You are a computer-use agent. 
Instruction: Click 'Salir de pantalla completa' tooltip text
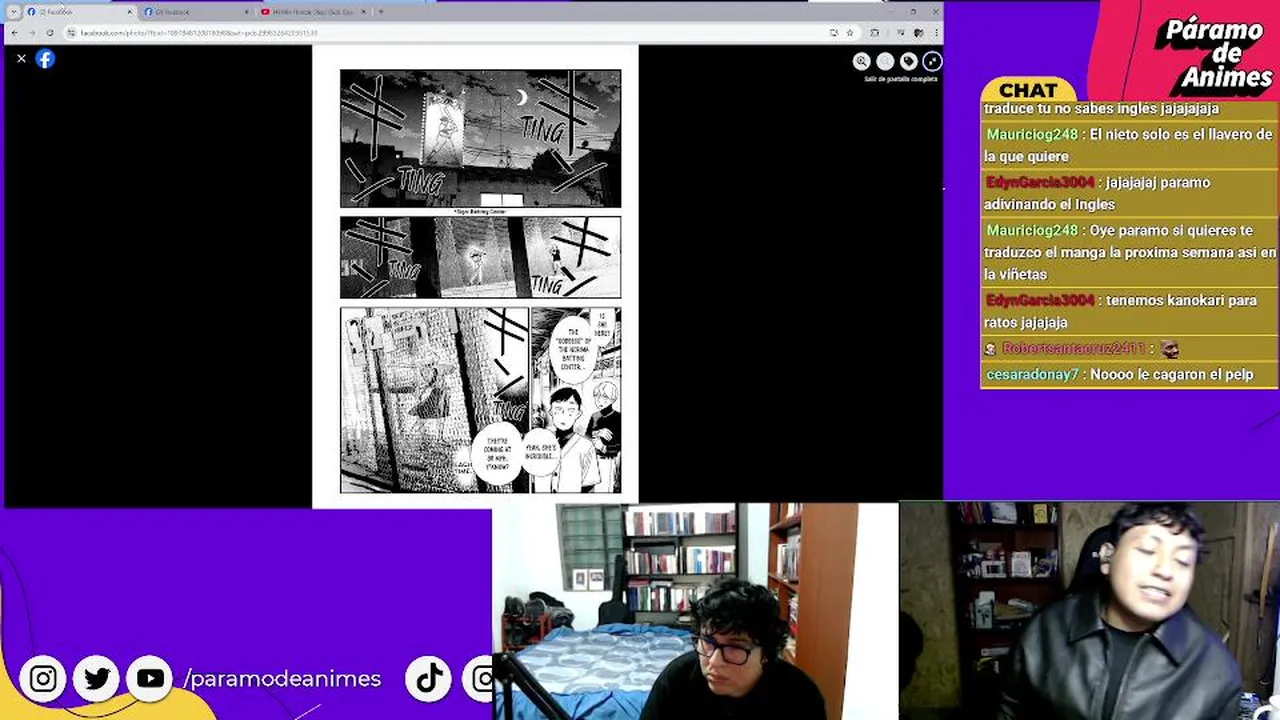901,78
